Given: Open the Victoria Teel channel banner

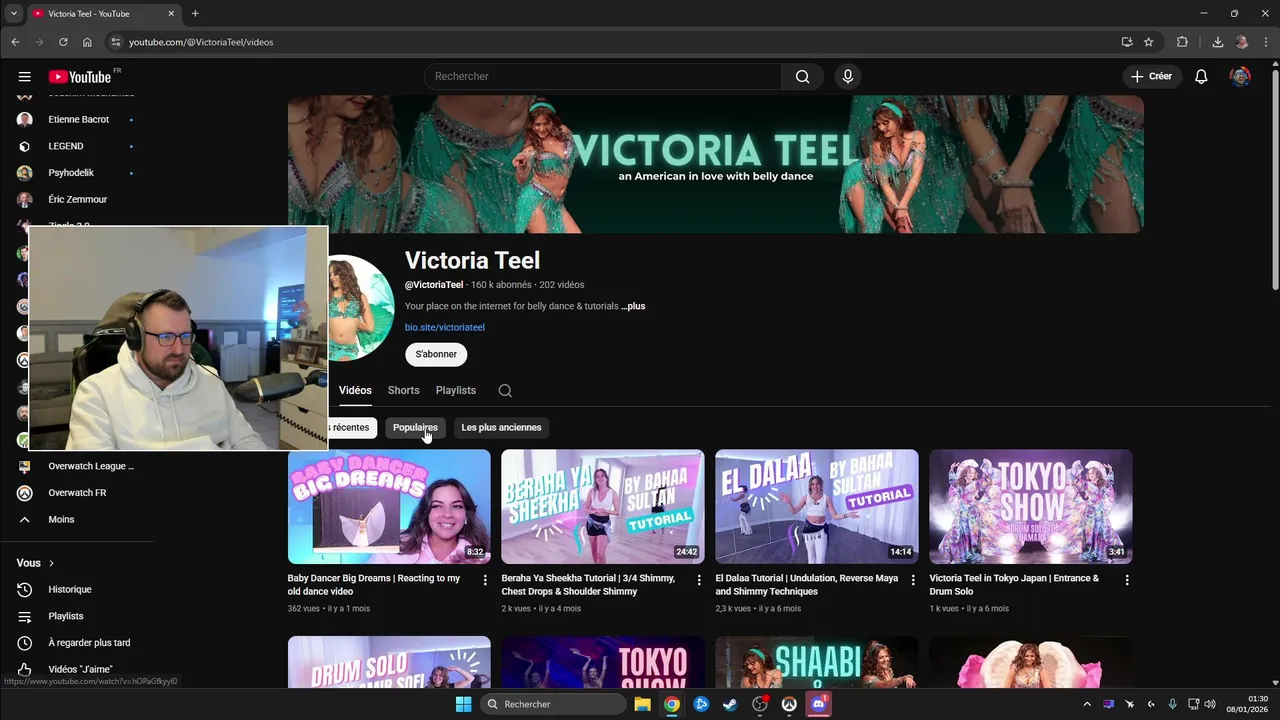Looking at the screenshot, I should tap(716, 165).
